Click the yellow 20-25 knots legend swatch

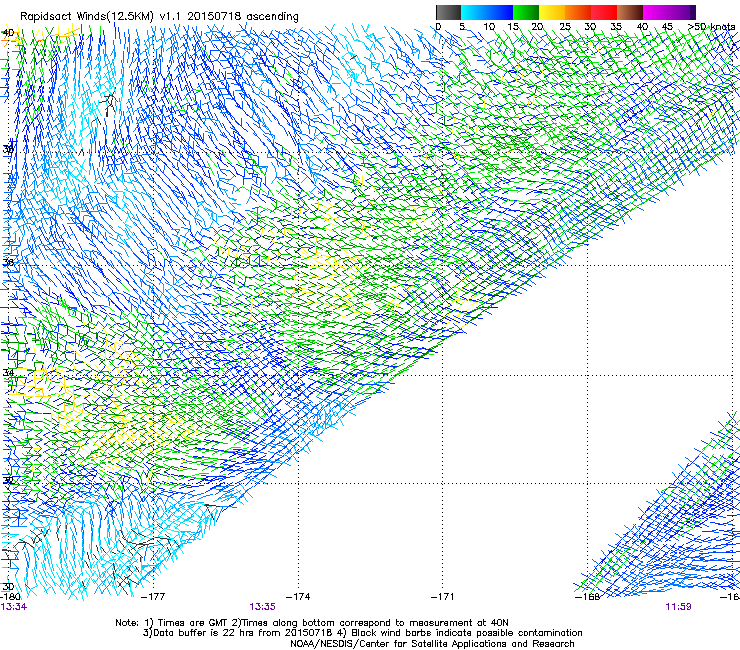click(x=552, y=12)
